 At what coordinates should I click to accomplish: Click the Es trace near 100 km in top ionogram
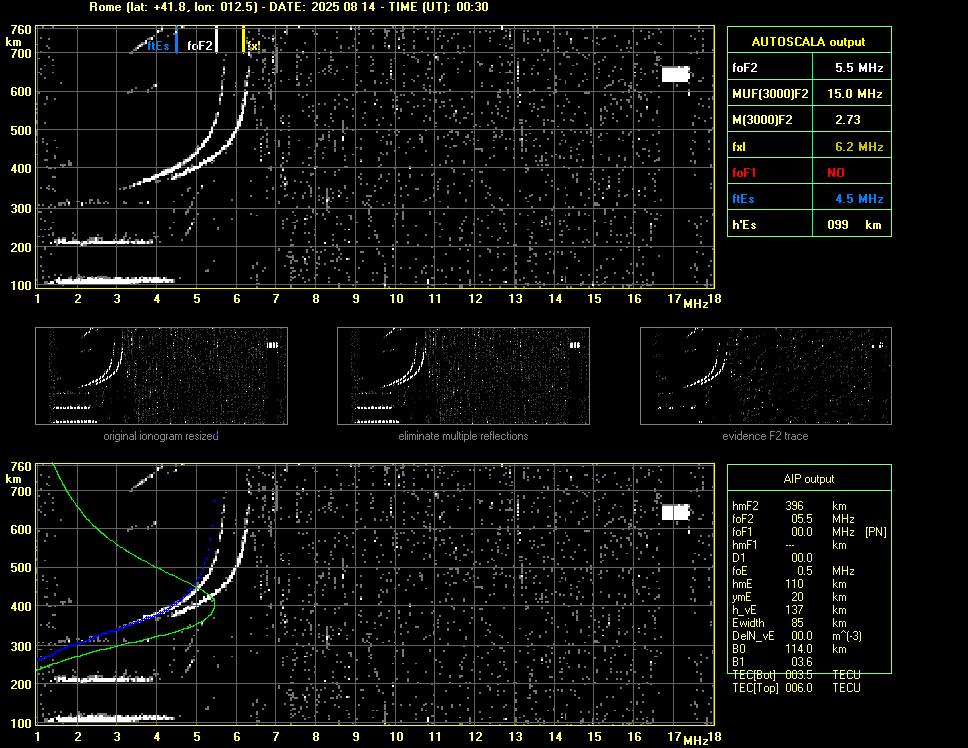pos(111,280)
